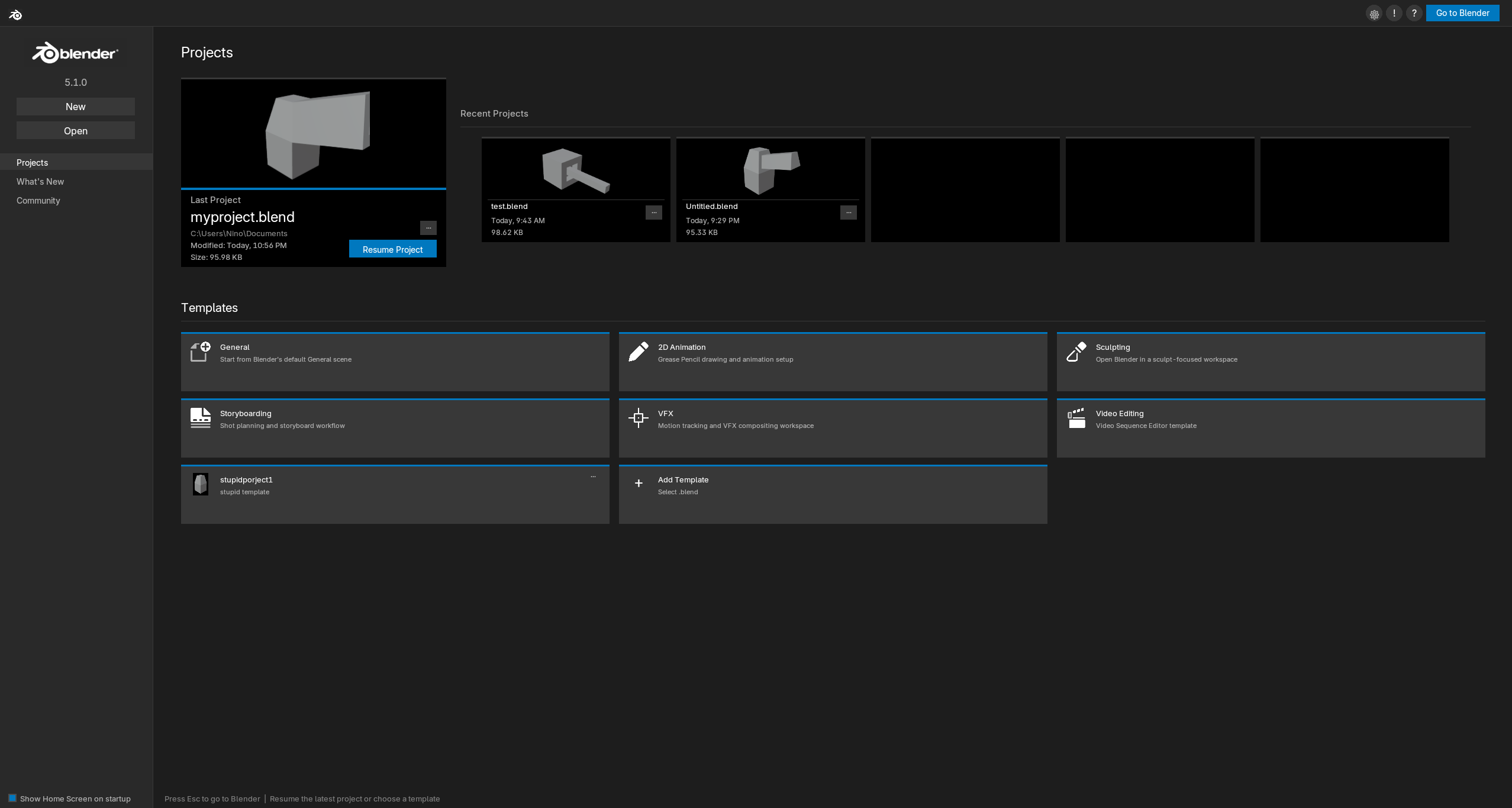Click the question mark help icon
This screenshot has height=808, width=1512.
[x=1414, y=13]
